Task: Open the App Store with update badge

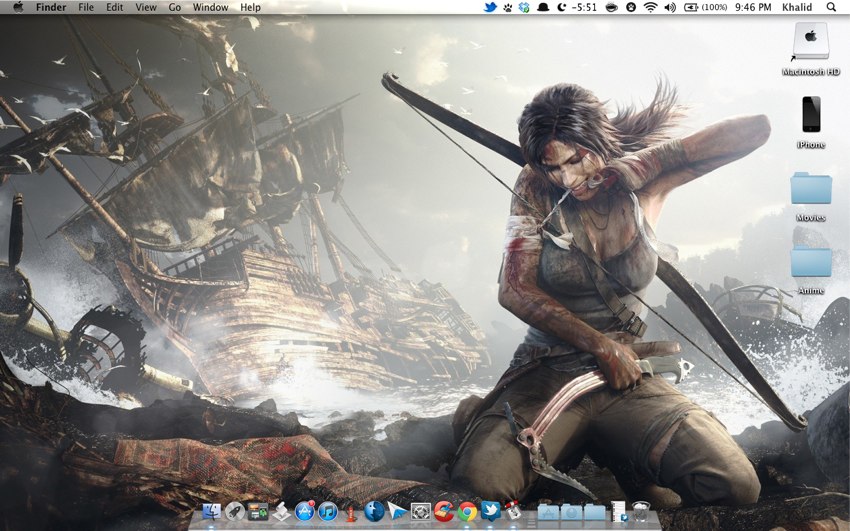Action: 305,511
